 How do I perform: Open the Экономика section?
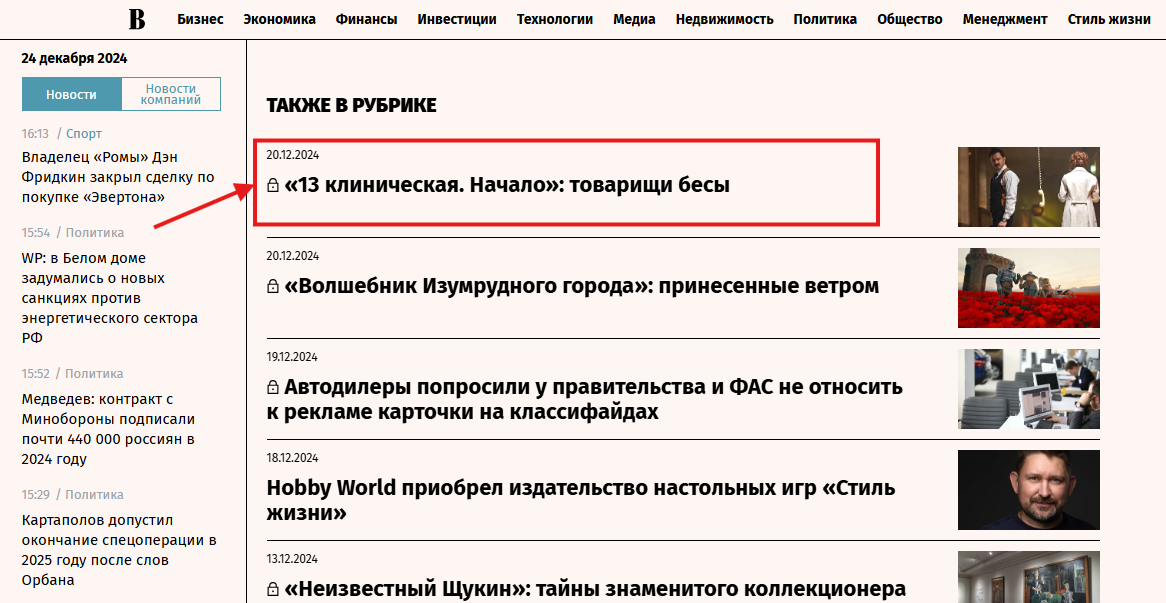click(x=280, y=19)
